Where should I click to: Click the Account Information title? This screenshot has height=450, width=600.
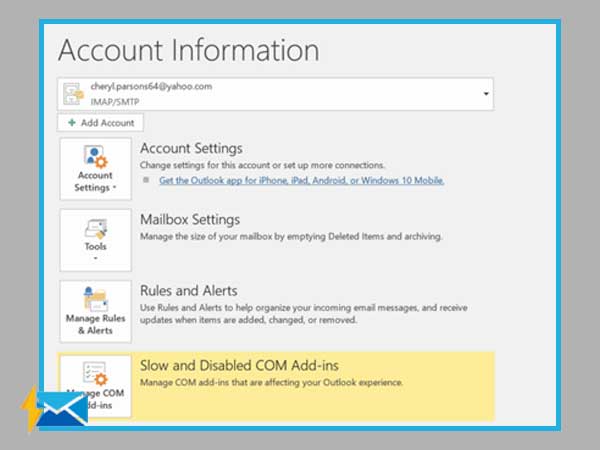point(189,50)
